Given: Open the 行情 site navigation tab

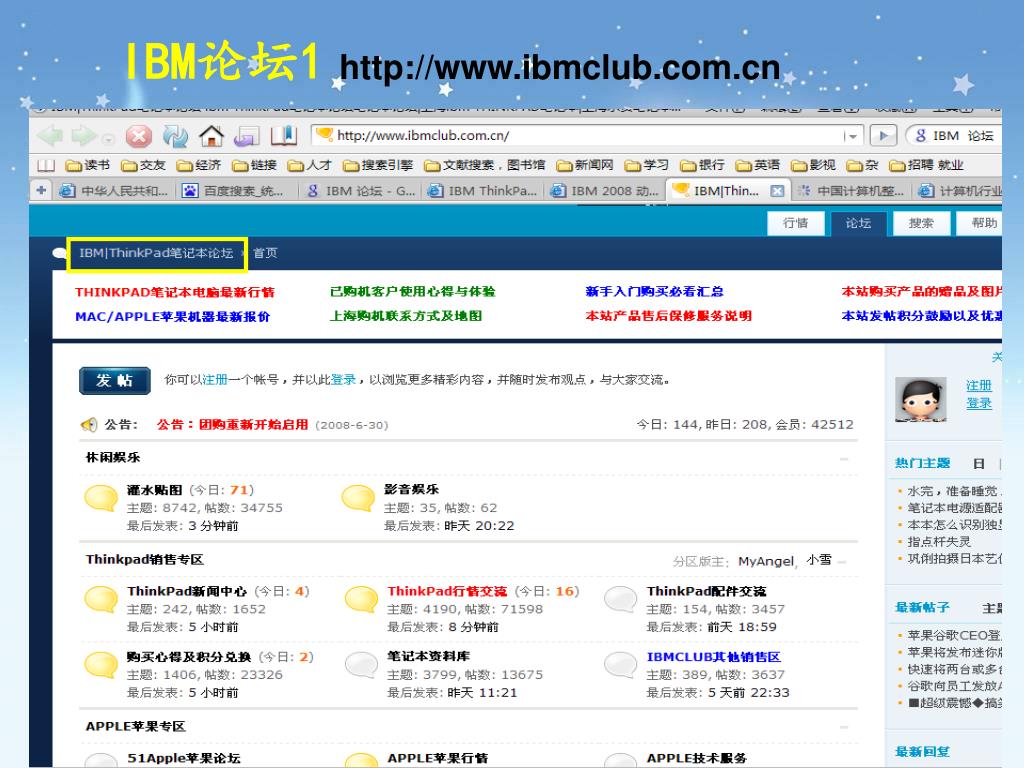Looking at the screenshot, I should coord(795,223).
